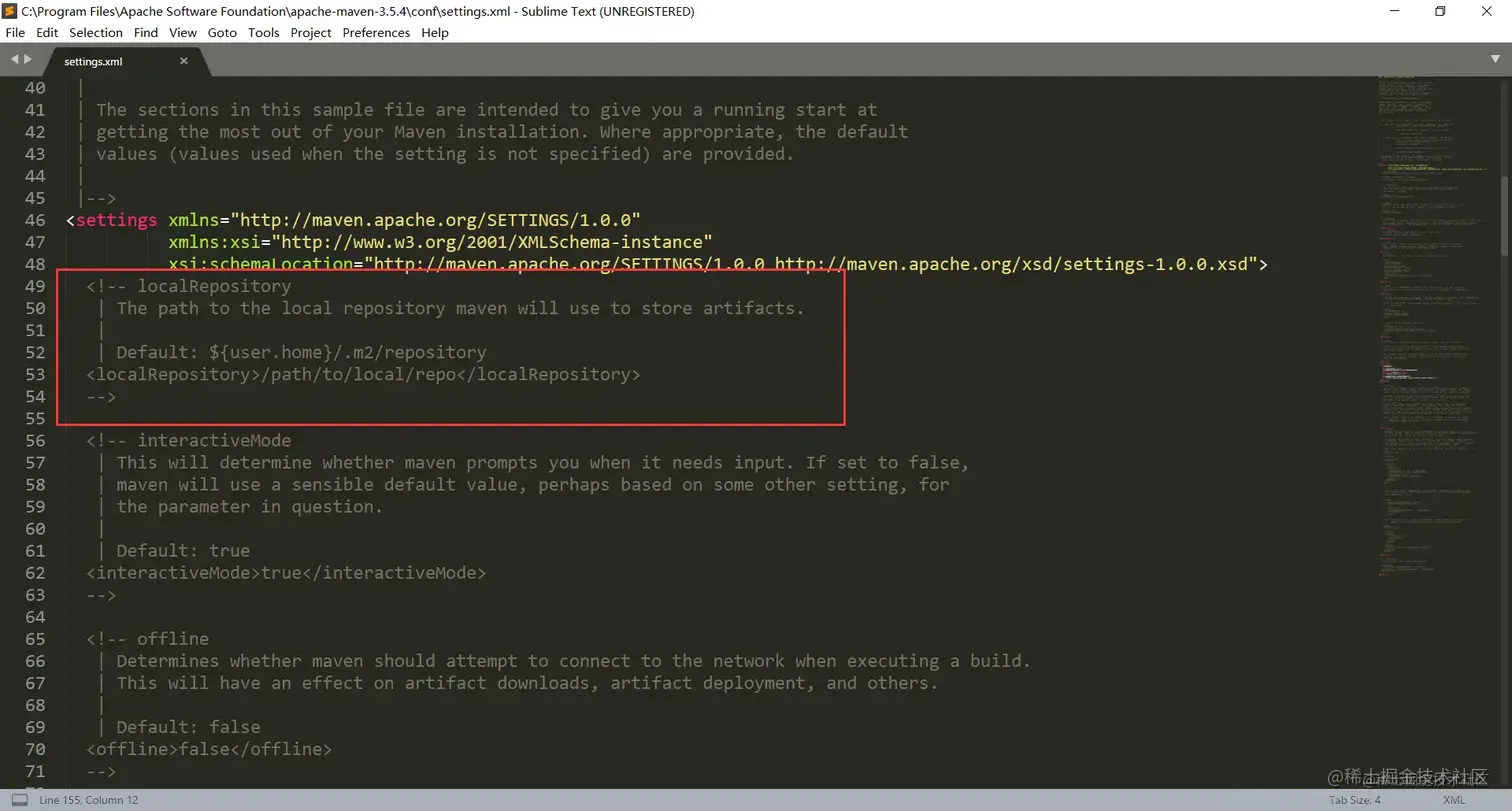The image size is (1512, 811).
Task: Click line number 62 in gutter
Action: (35, 573)
